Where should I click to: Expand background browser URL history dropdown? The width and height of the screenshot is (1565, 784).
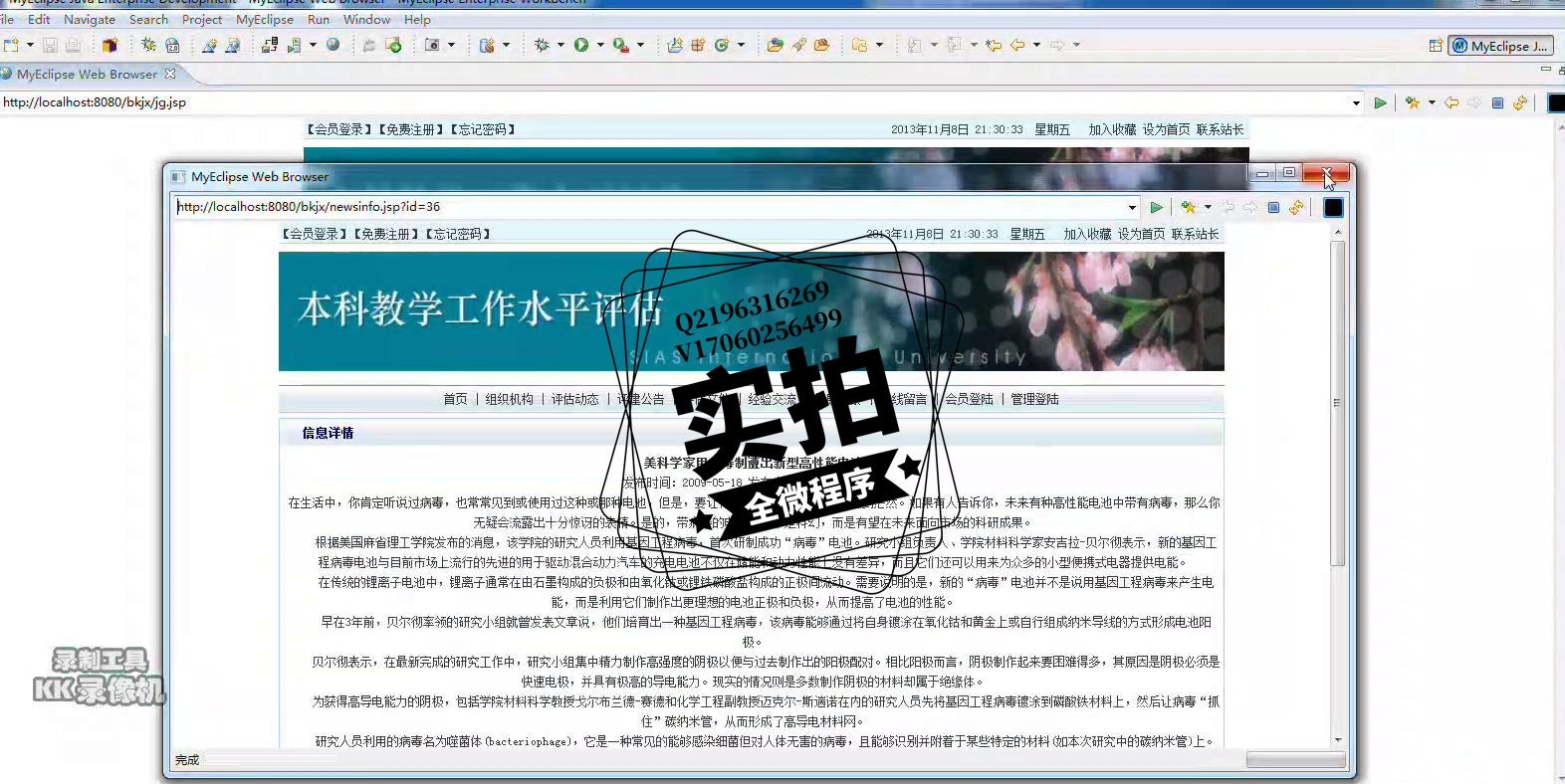tap(1356, 102)
